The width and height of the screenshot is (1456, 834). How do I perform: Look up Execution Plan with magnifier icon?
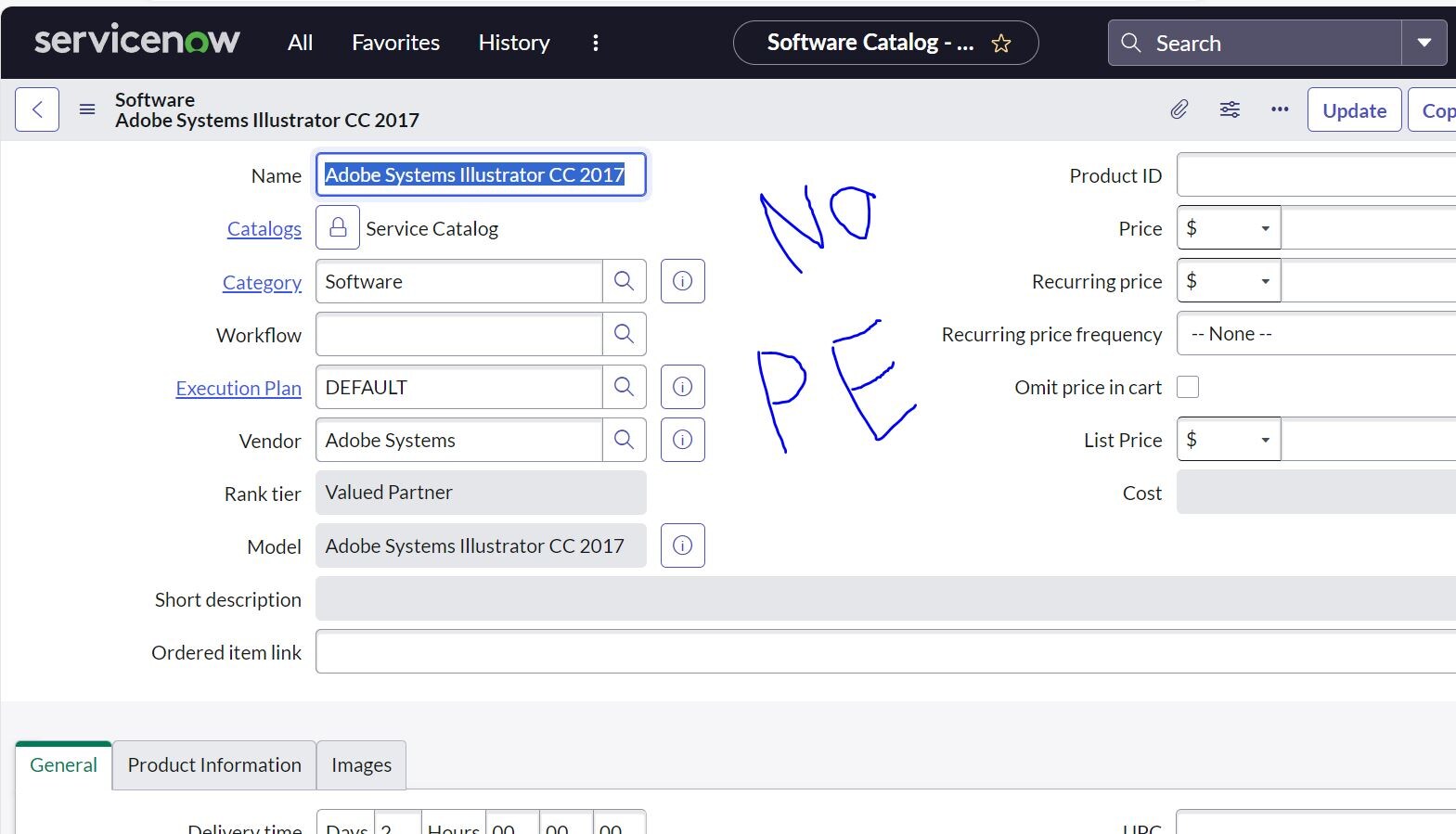[x=625, y=387]
